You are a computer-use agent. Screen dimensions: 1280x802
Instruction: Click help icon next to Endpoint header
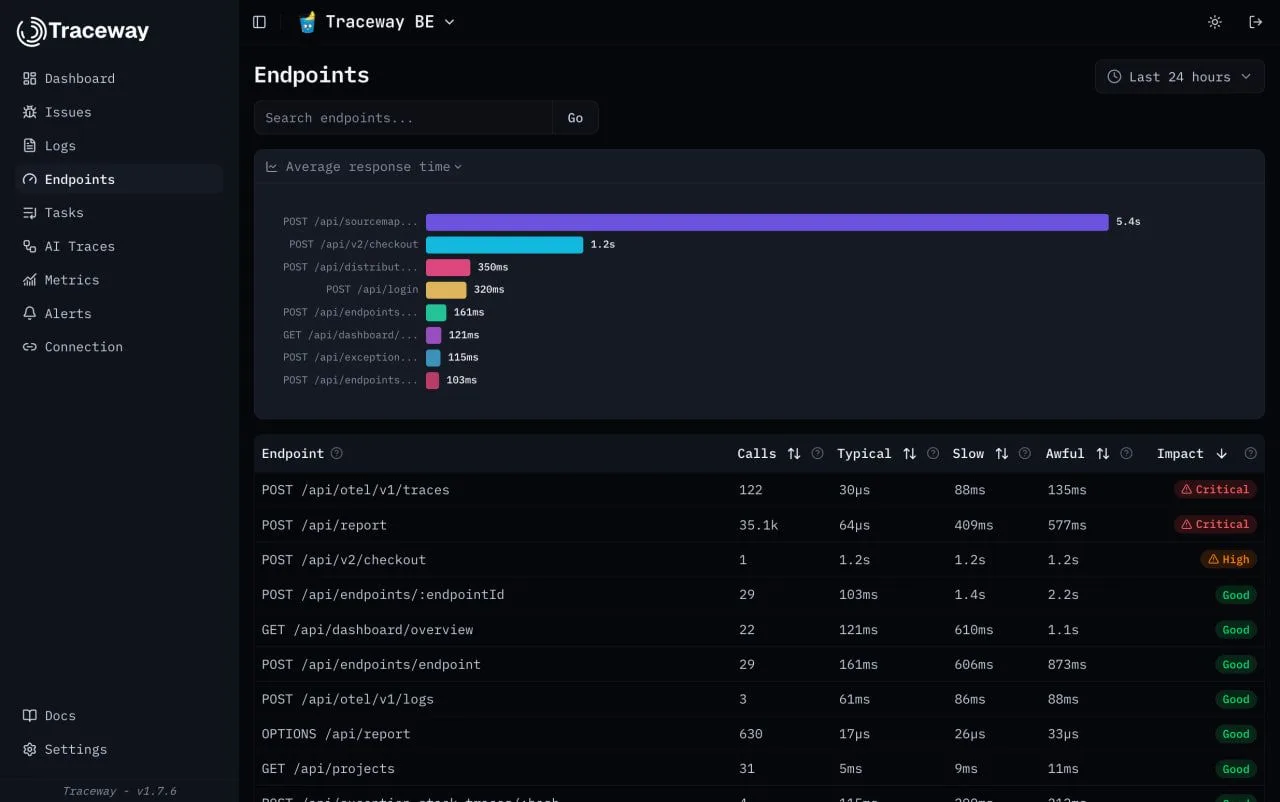point(337,454)
